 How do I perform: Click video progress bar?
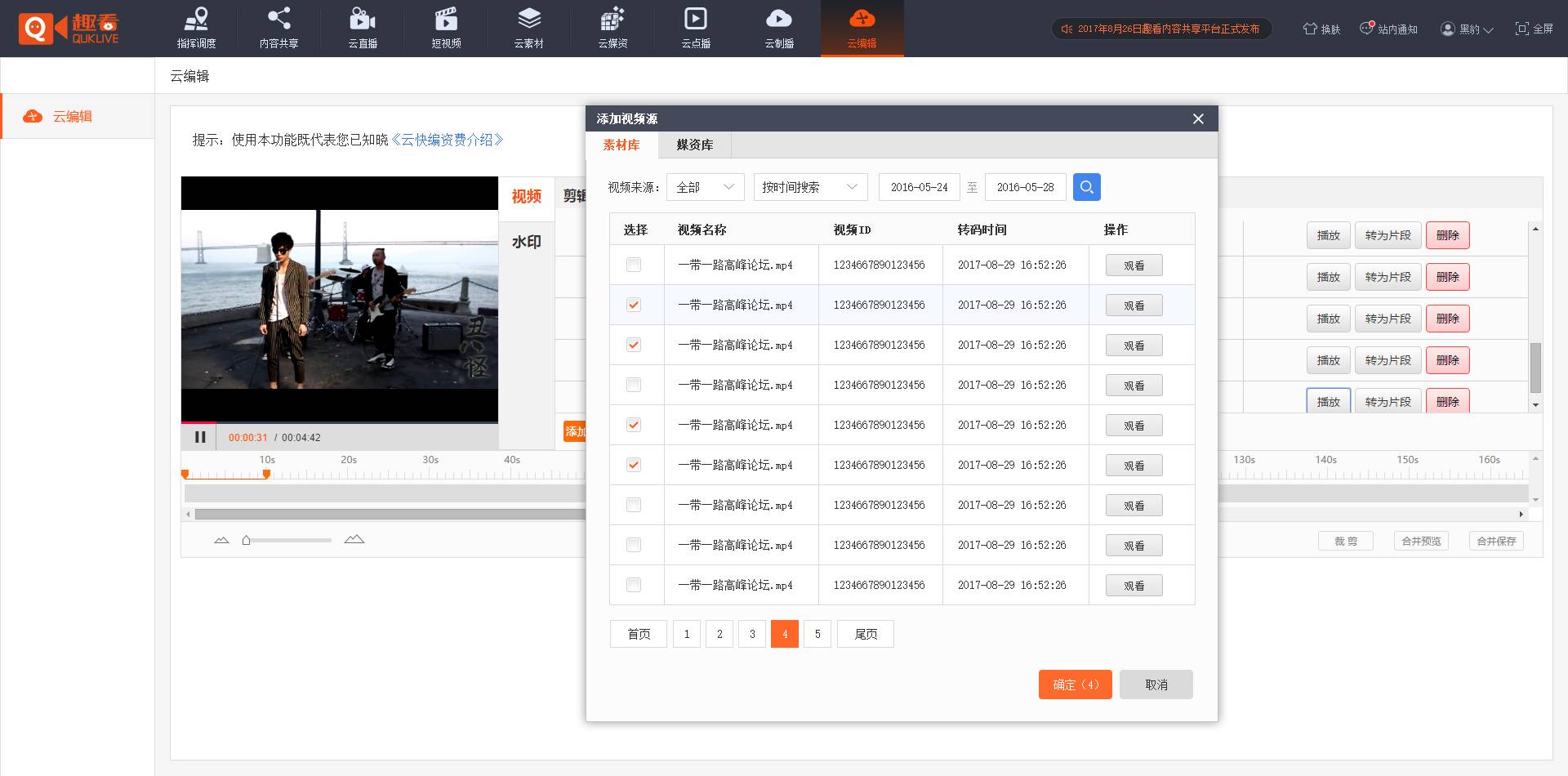(340, 423)
